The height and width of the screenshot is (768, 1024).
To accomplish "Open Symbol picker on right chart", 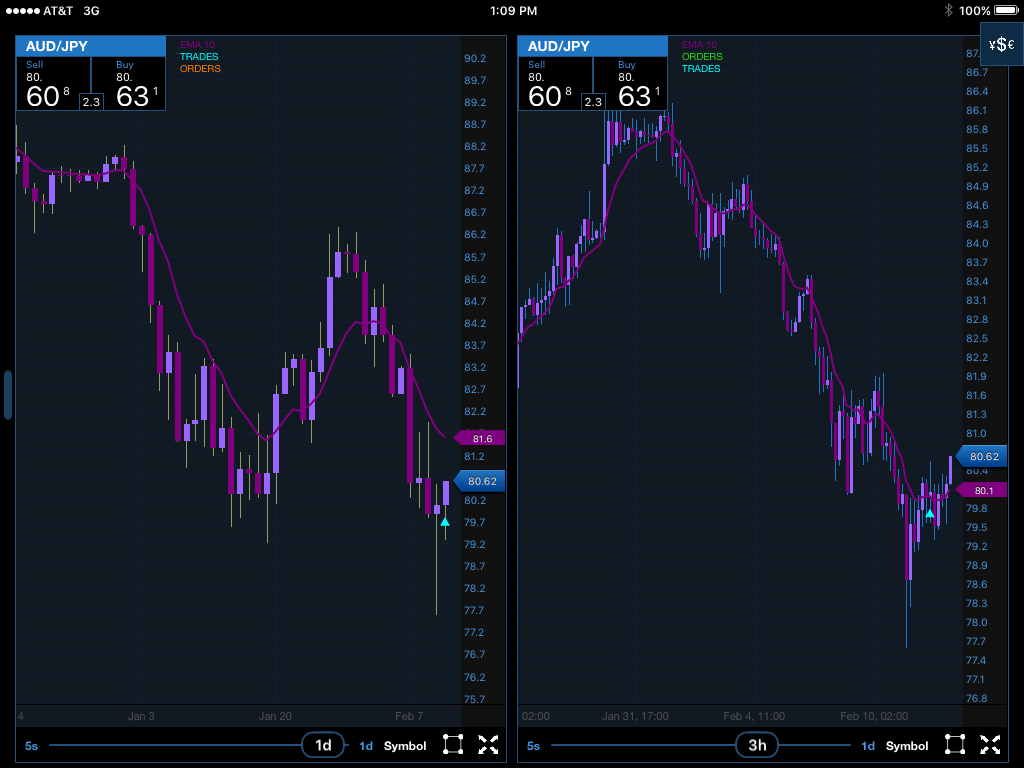I will [906, 746].
